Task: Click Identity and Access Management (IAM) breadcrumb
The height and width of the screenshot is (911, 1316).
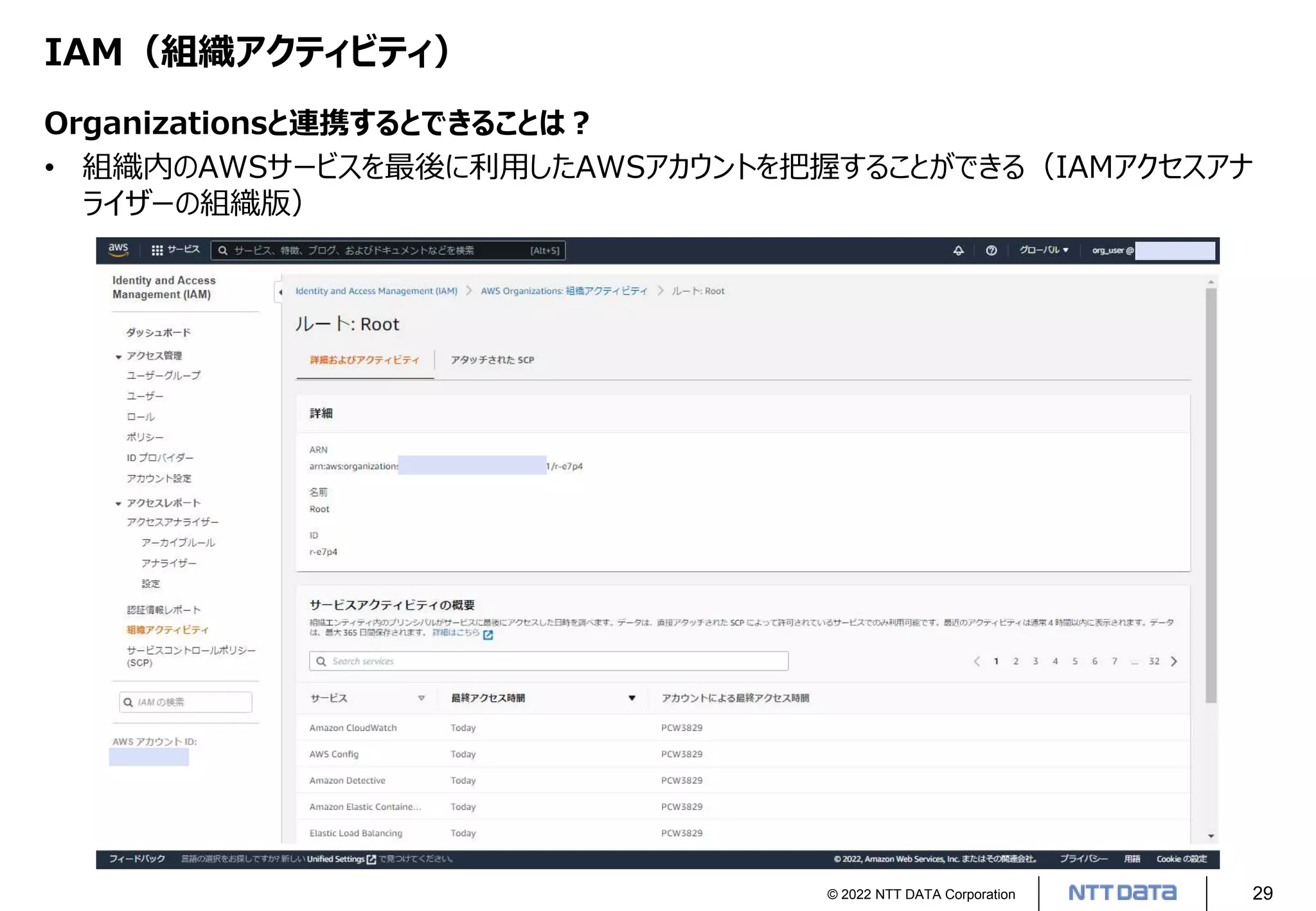Action: pyautogui.click(x=377, y=291)
